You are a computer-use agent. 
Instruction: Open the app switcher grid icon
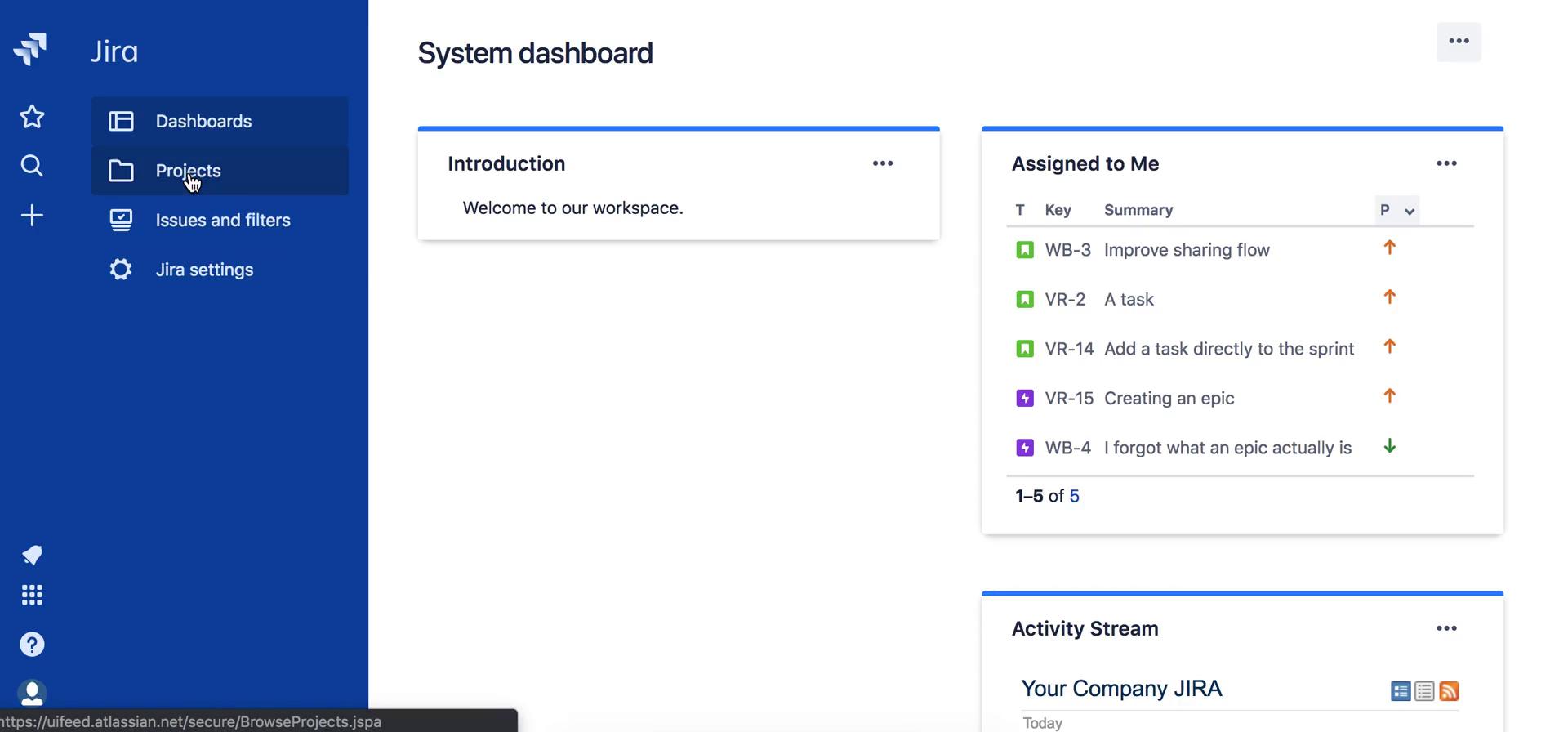pos(32,595)
